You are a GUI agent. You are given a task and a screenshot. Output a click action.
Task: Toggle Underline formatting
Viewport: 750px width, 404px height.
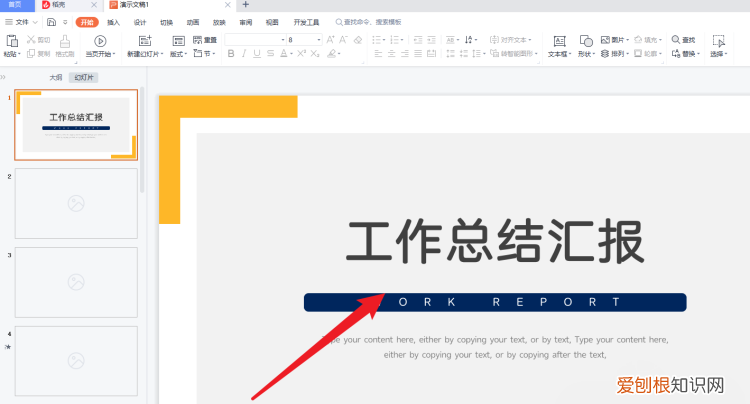[x=257, y=54]
